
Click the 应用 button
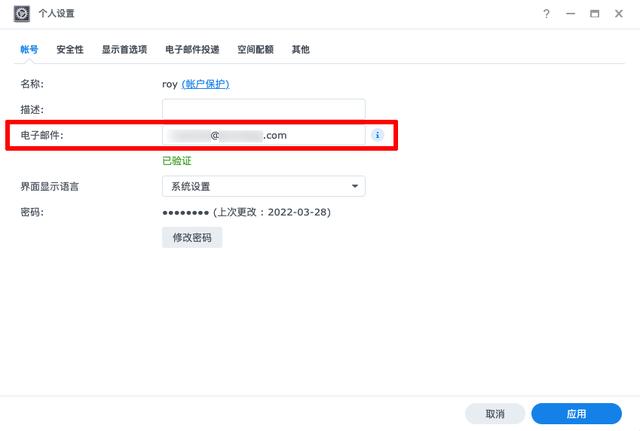point(576,414)
